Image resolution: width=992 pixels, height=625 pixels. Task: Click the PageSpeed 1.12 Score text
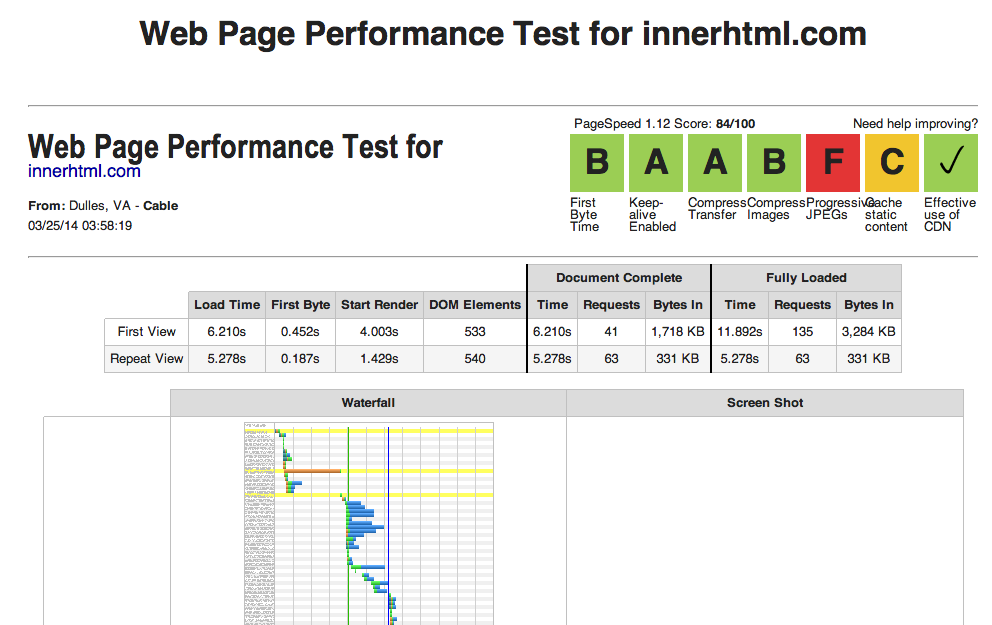click(664, 123)
